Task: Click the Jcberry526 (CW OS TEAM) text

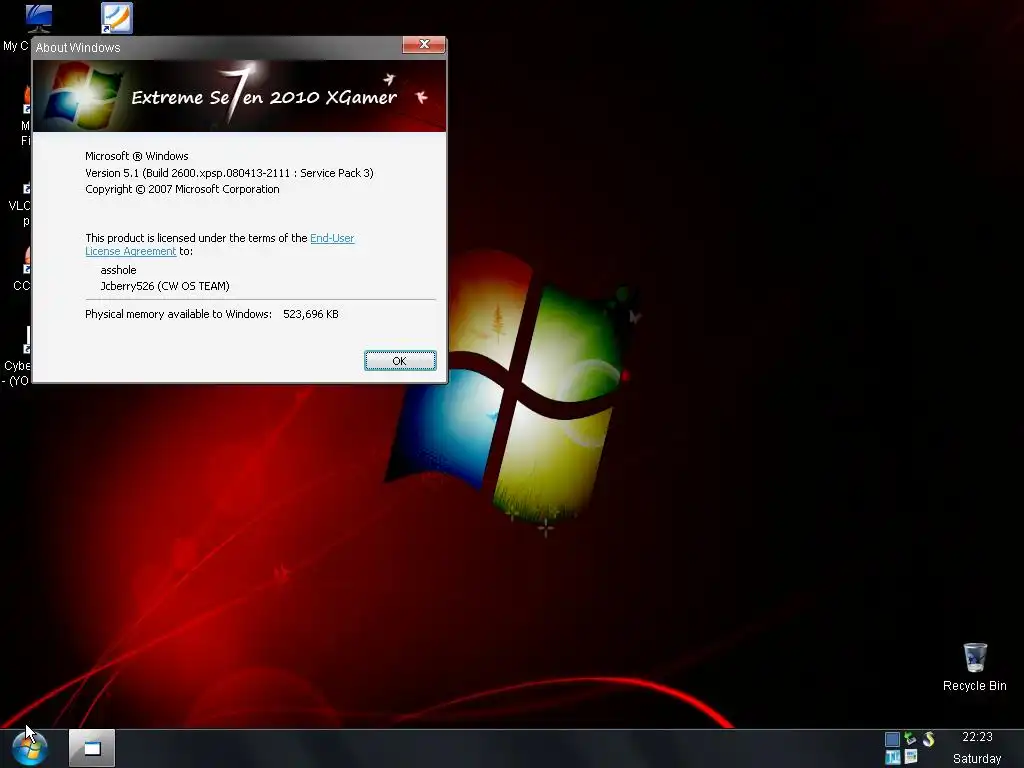Action: (x=165, y=286)
